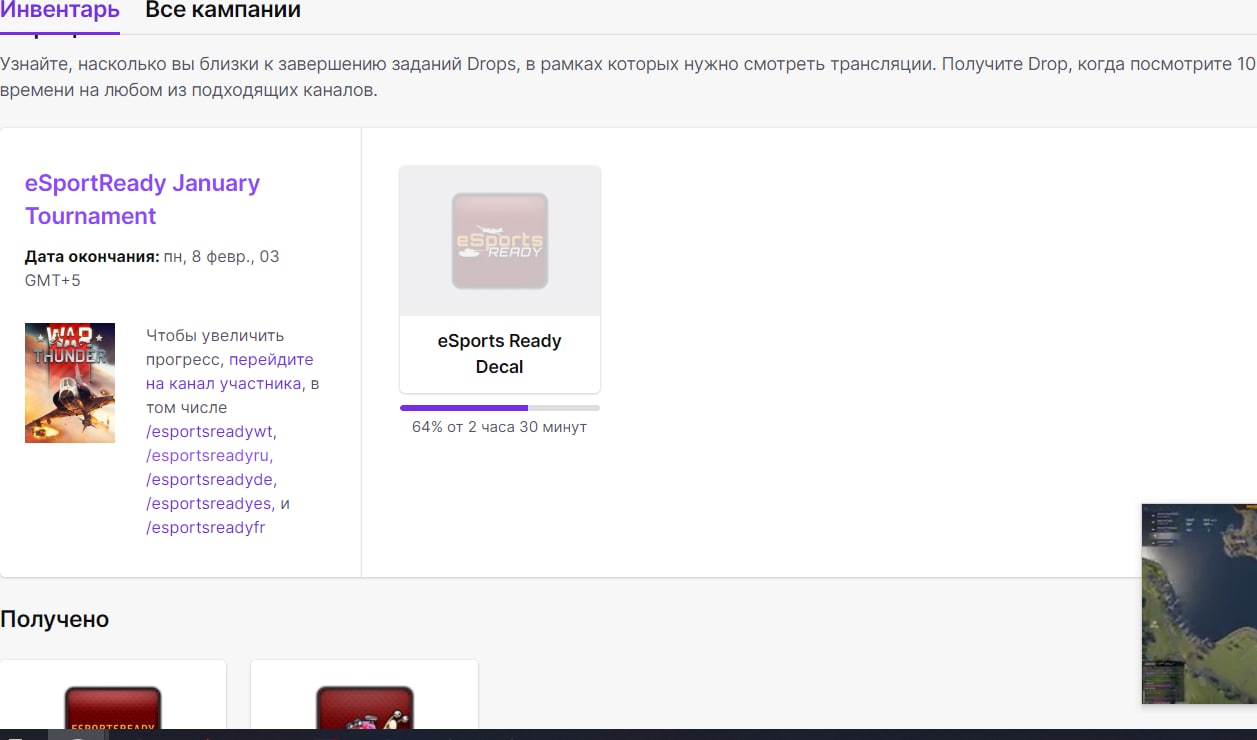Click the floating mini video player

pyautogui.click(x=1199, y=604)
